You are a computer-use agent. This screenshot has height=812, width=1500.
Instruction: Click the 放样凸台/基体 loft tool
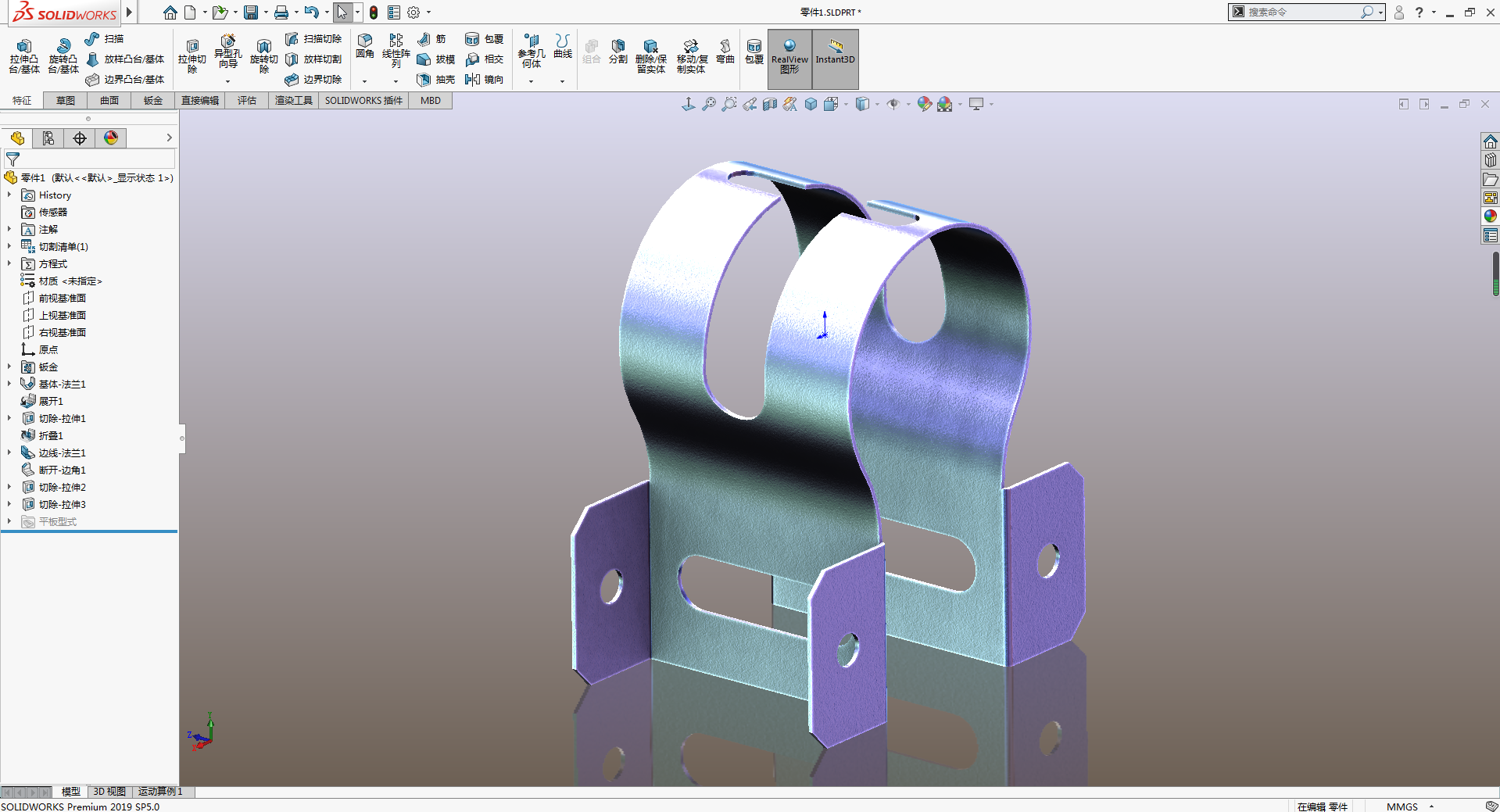click(x=125, y=59)
